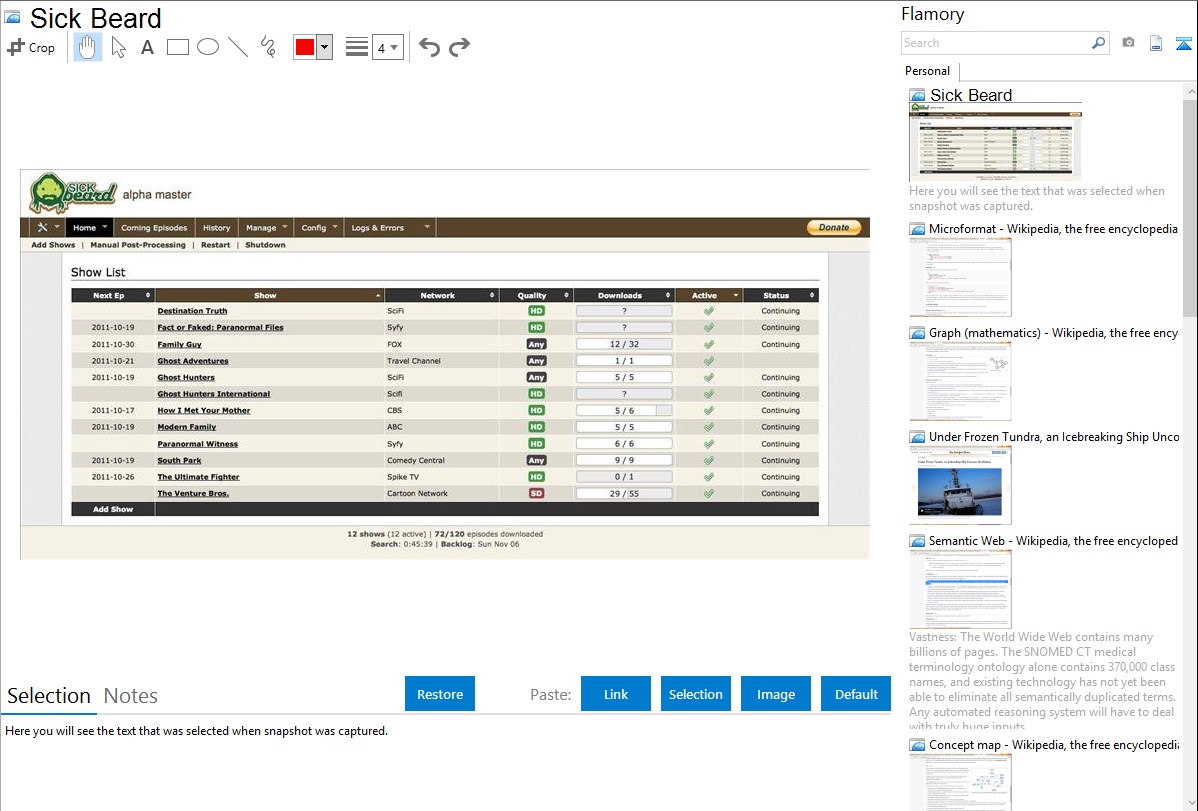Open the South Park show link

[180, 461]
